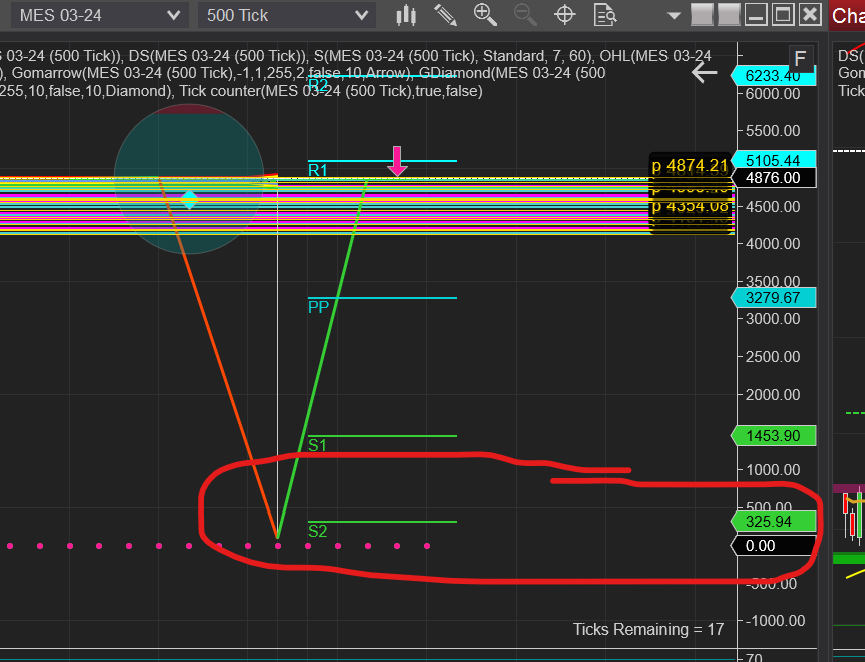The width and height of the screenshot is (865, 662).
Task: Click the zoom out magnifier icon
Action: pyautogui.click(x=525, y=15)
